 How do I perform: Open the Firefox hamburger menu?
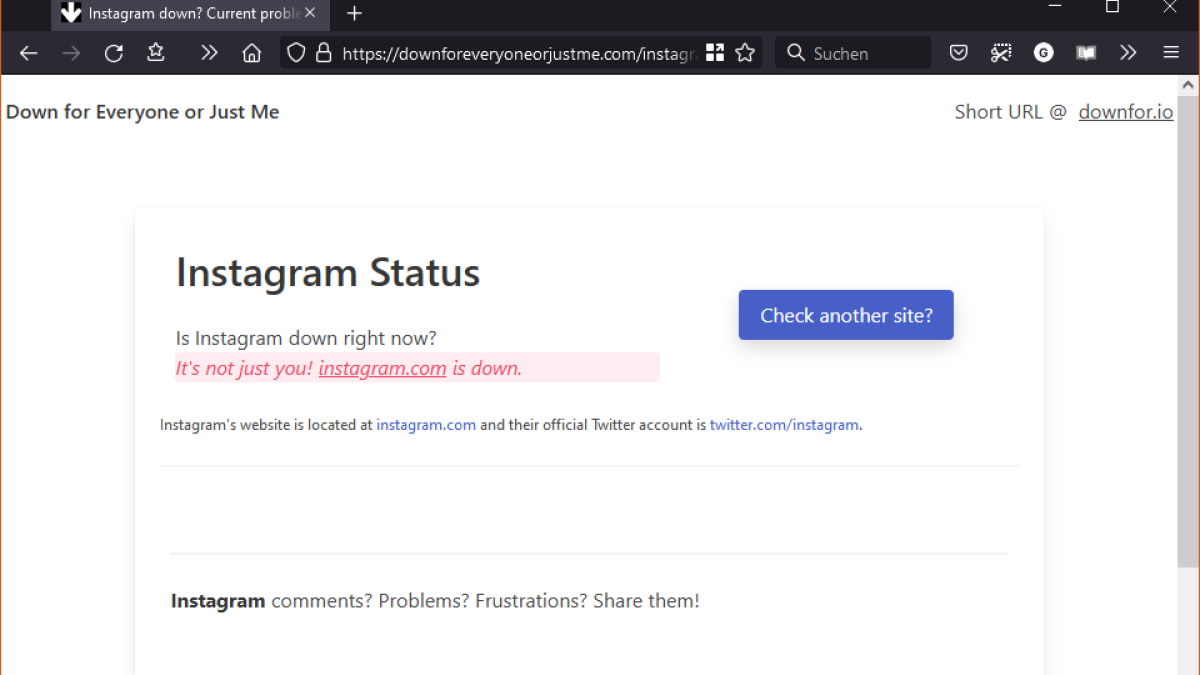click(1171, 53)
